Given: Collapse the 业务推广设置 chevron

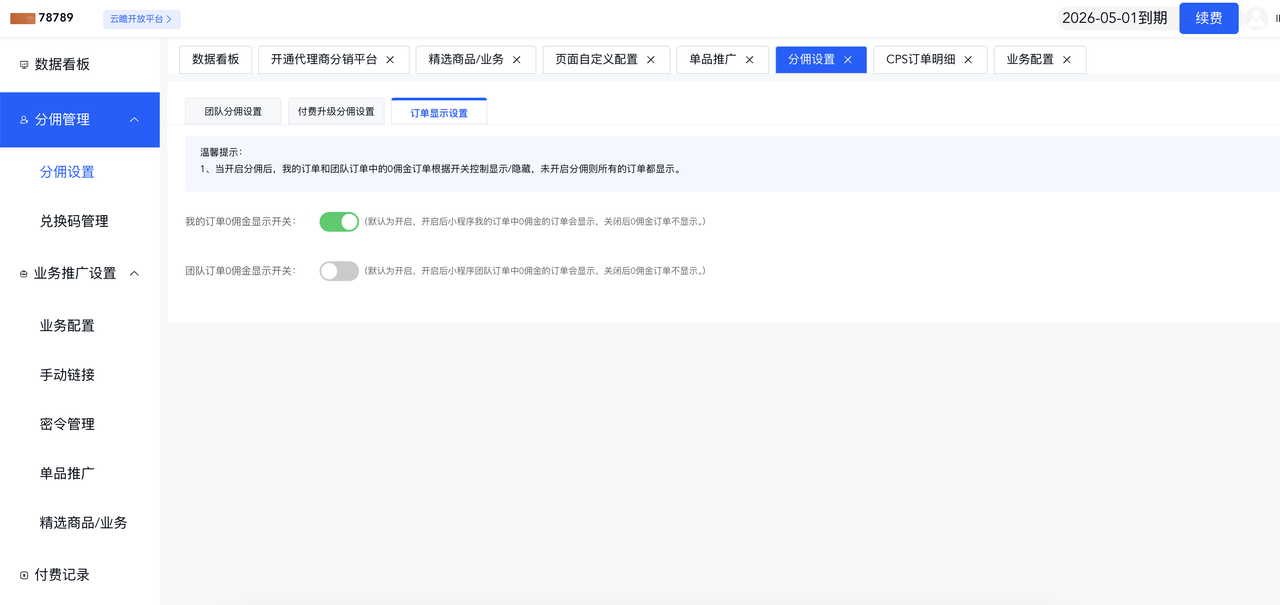Looking at the screenshot, I should pyautogui.click(x=134, y=274).
